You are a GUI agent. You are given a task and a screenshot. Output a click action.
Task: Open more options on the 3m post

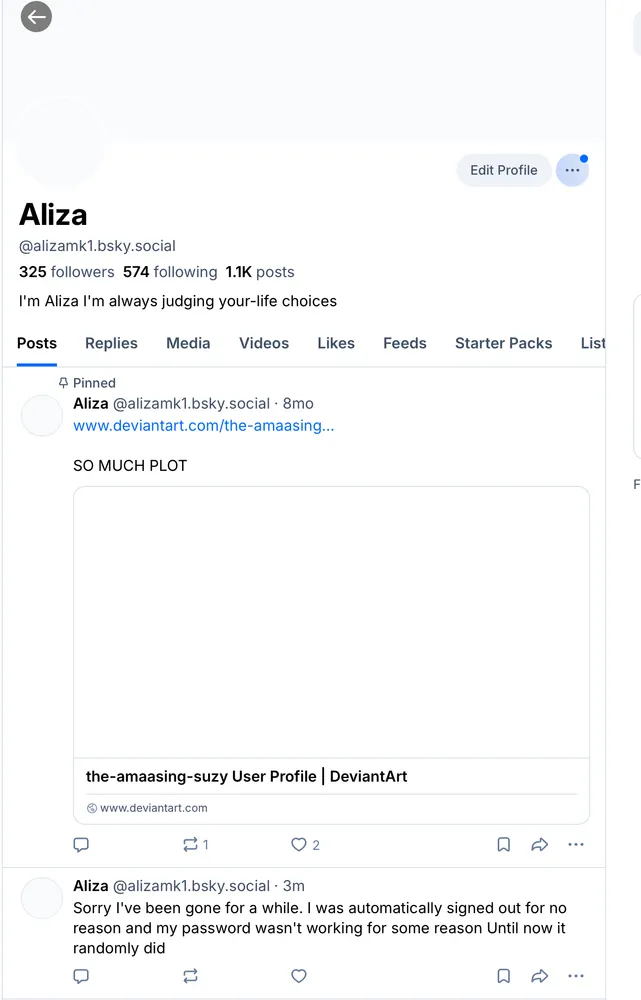(576, 976)
